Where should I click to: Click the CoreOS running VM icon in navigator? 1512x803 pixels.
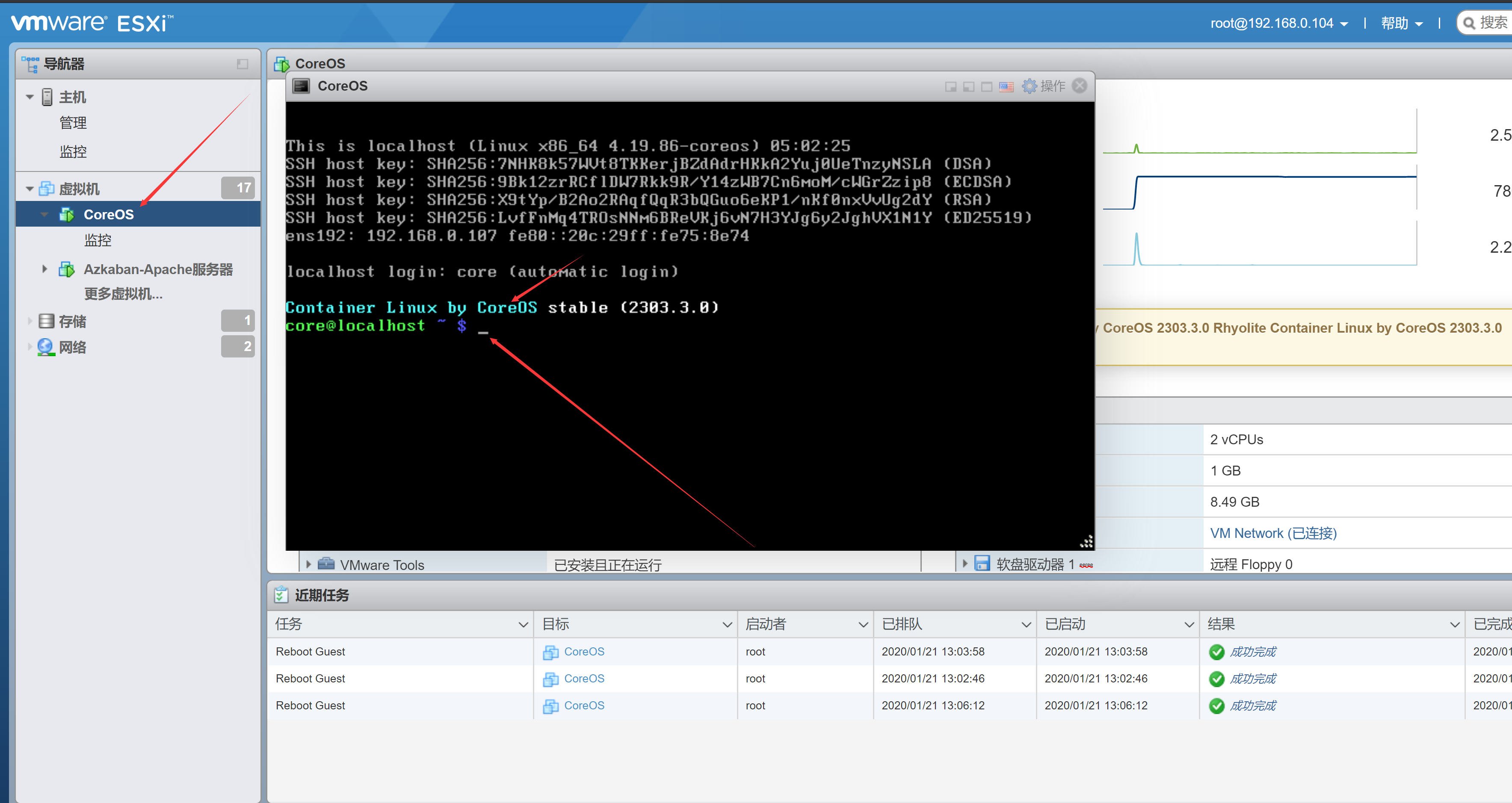point(67,215)
